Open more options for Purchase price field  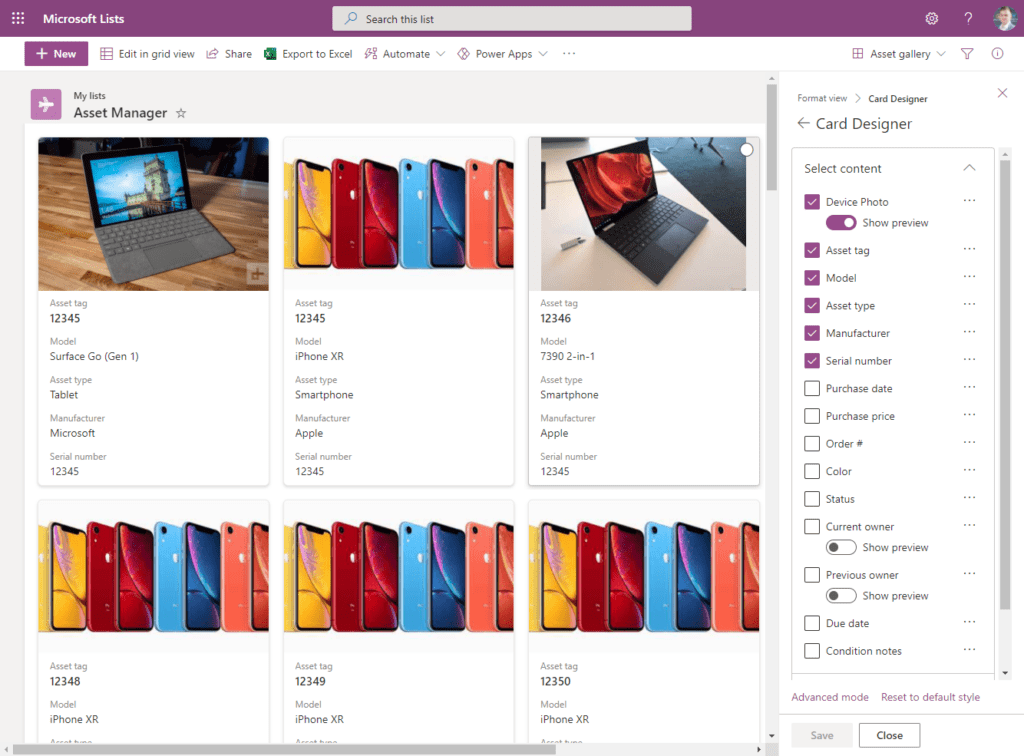click(x=969, y=415)
